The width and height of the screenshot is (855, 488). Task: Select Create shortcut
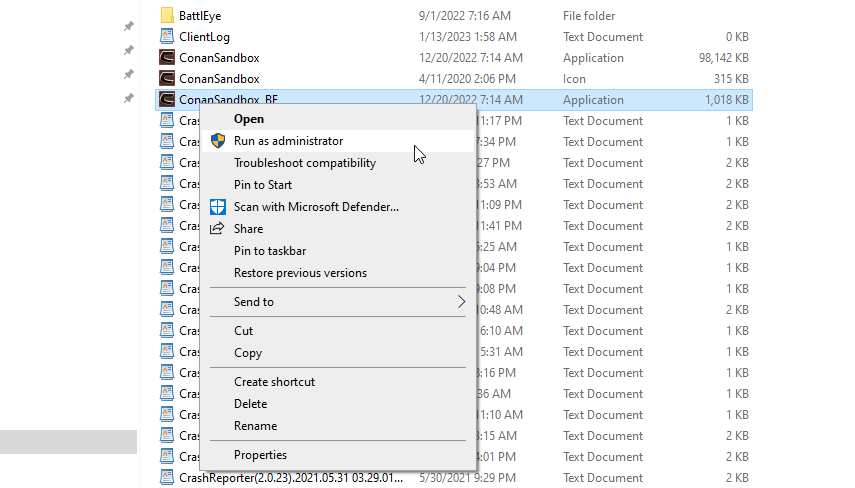click(x=274, y=382)
